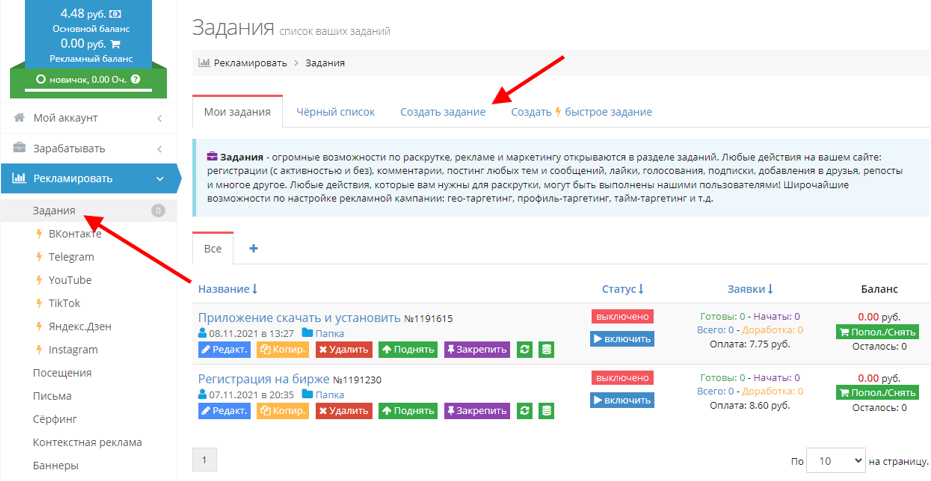Click Копир. for task №1191230

[x=283, y=411]
